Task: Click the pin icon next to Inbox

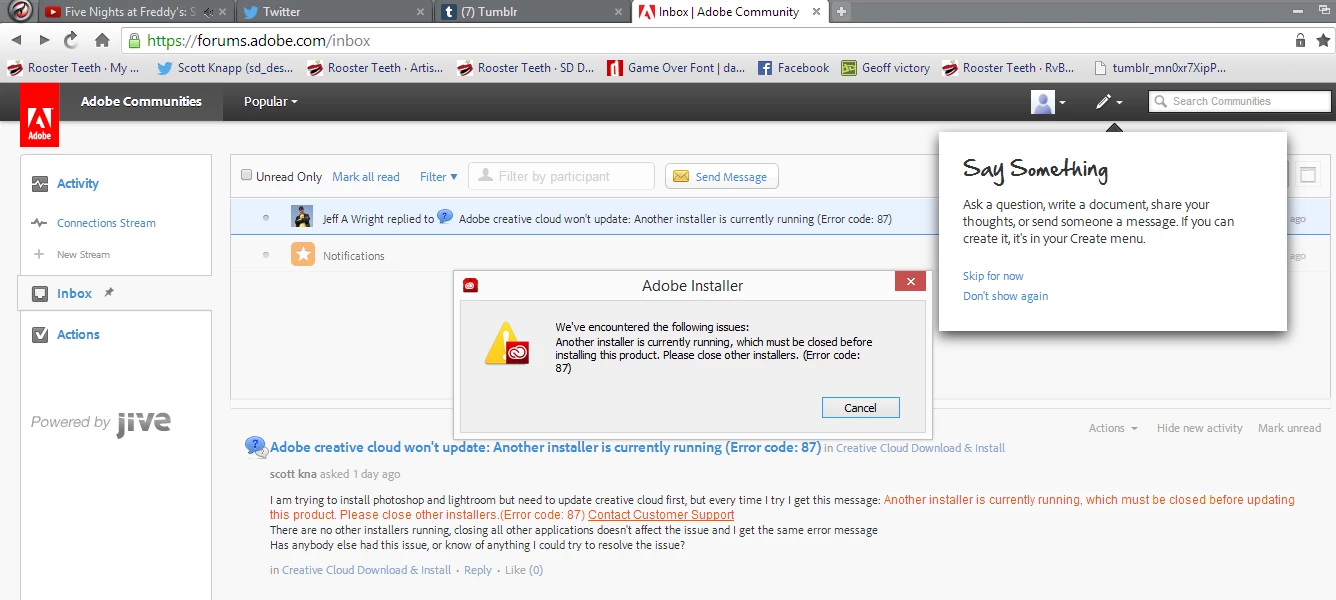Action: 109,293
